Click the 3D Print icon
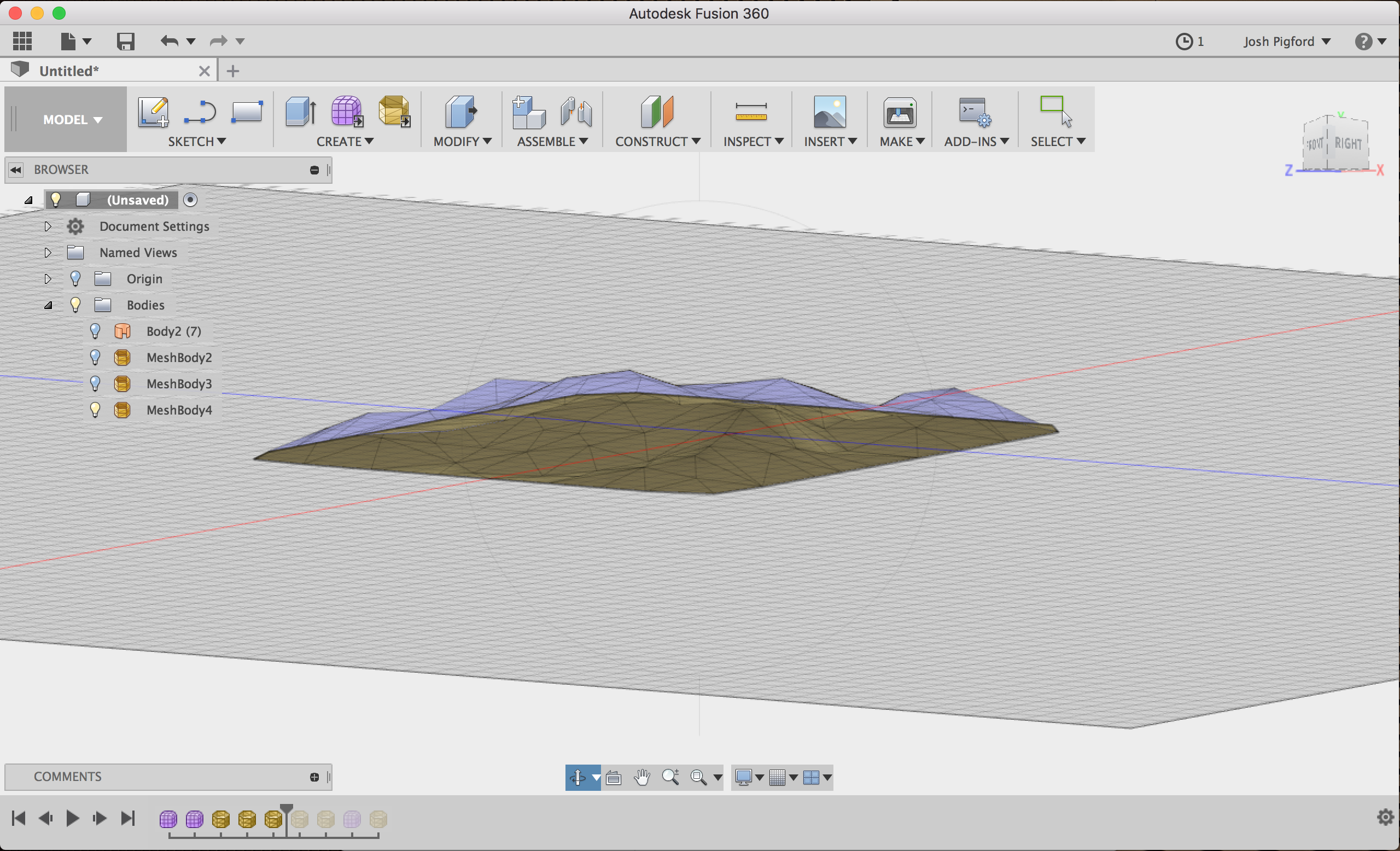The width and height of the screenshot is (1400, 851). (900, 112)
